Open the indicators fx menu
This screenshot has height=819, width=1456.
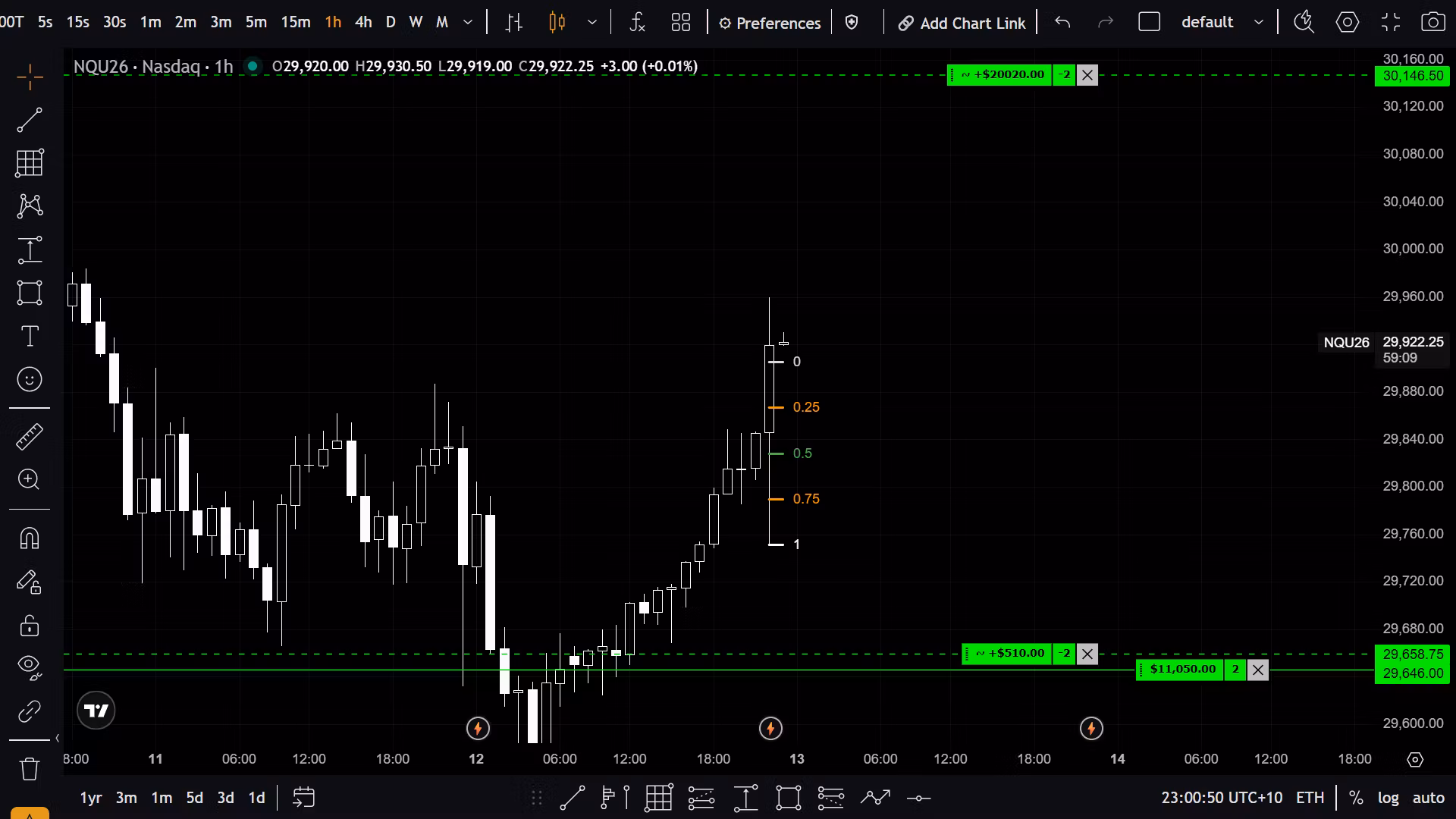[637, 23]
